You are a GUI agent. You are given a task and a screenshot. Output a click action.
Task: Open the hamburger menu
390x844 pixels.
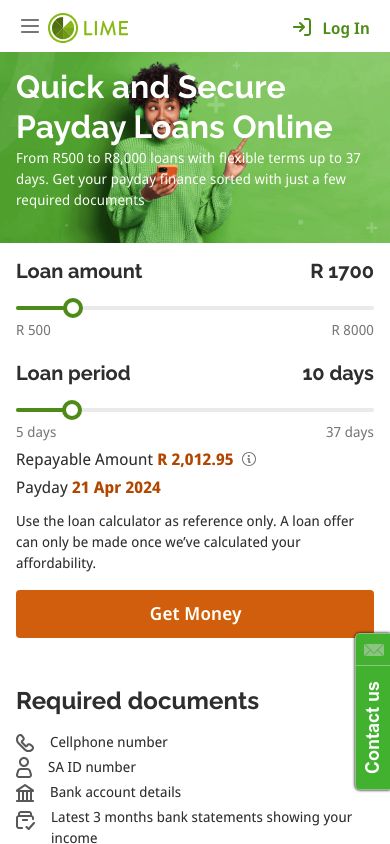click(x=30, y=26)
